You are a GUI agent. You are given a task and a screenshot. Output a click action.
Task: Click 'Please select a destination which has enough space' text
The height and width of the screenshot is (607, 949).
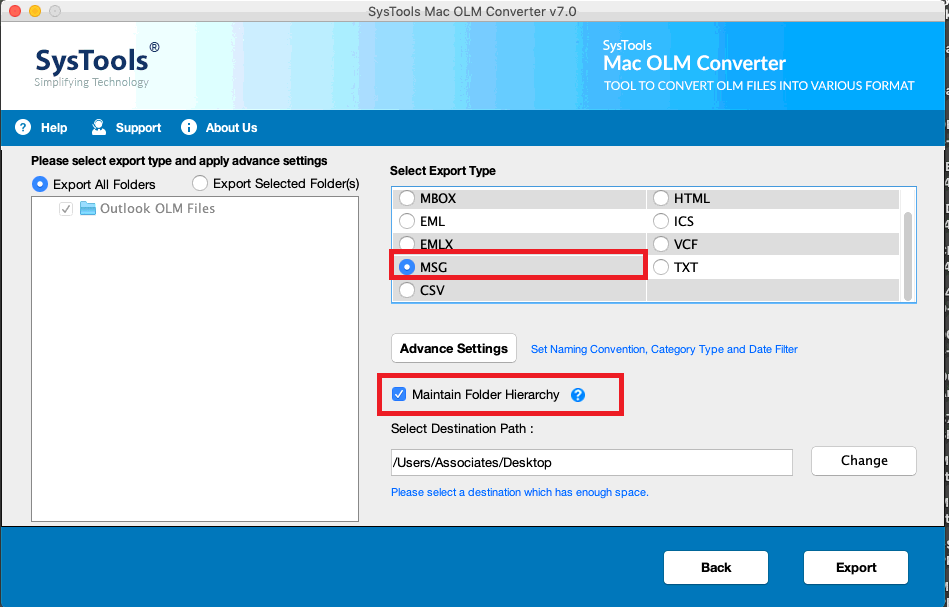tap(520, 492)
